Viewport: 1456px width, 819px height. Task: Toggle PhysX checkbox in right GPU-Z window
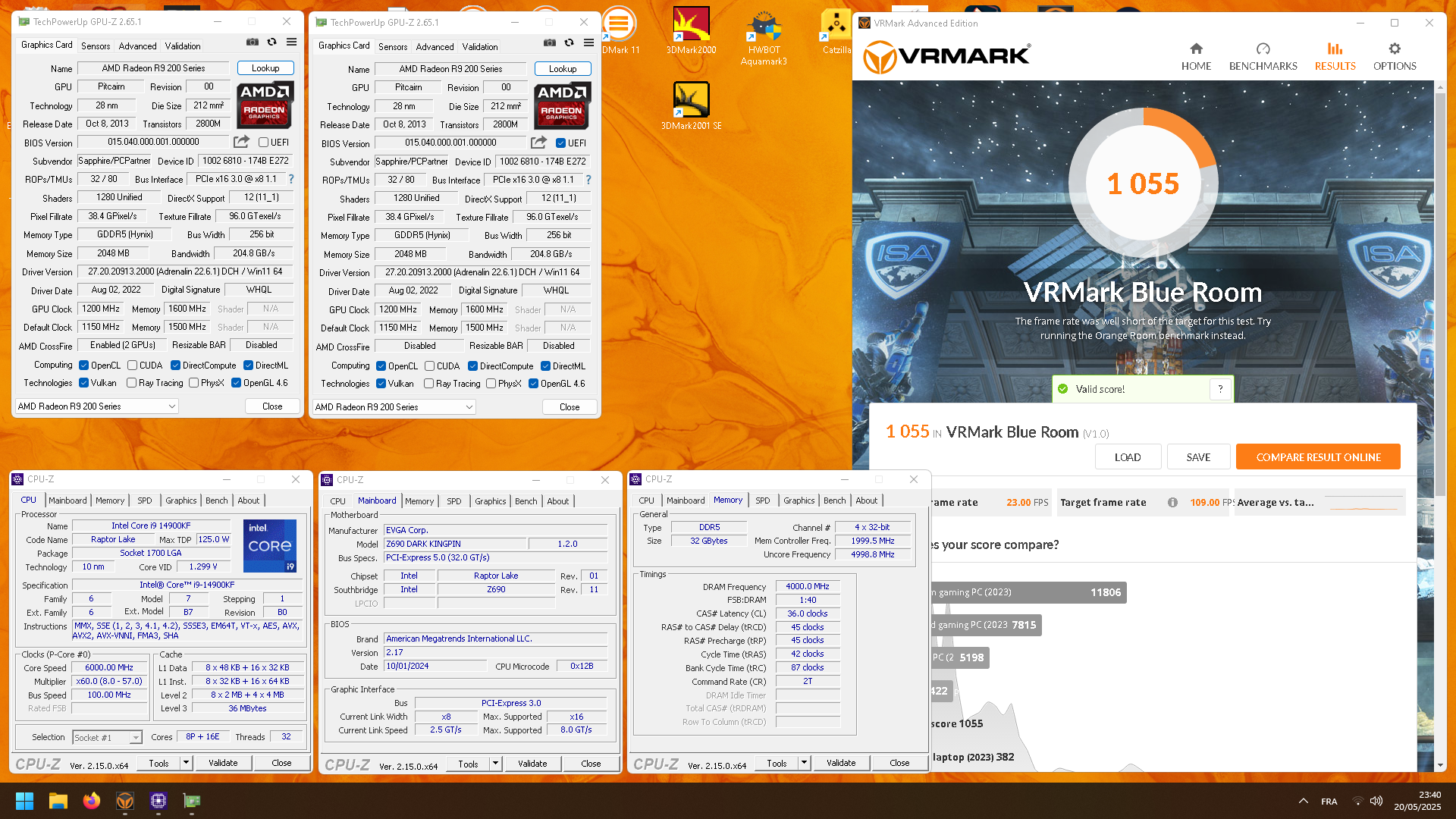point(491,384)
